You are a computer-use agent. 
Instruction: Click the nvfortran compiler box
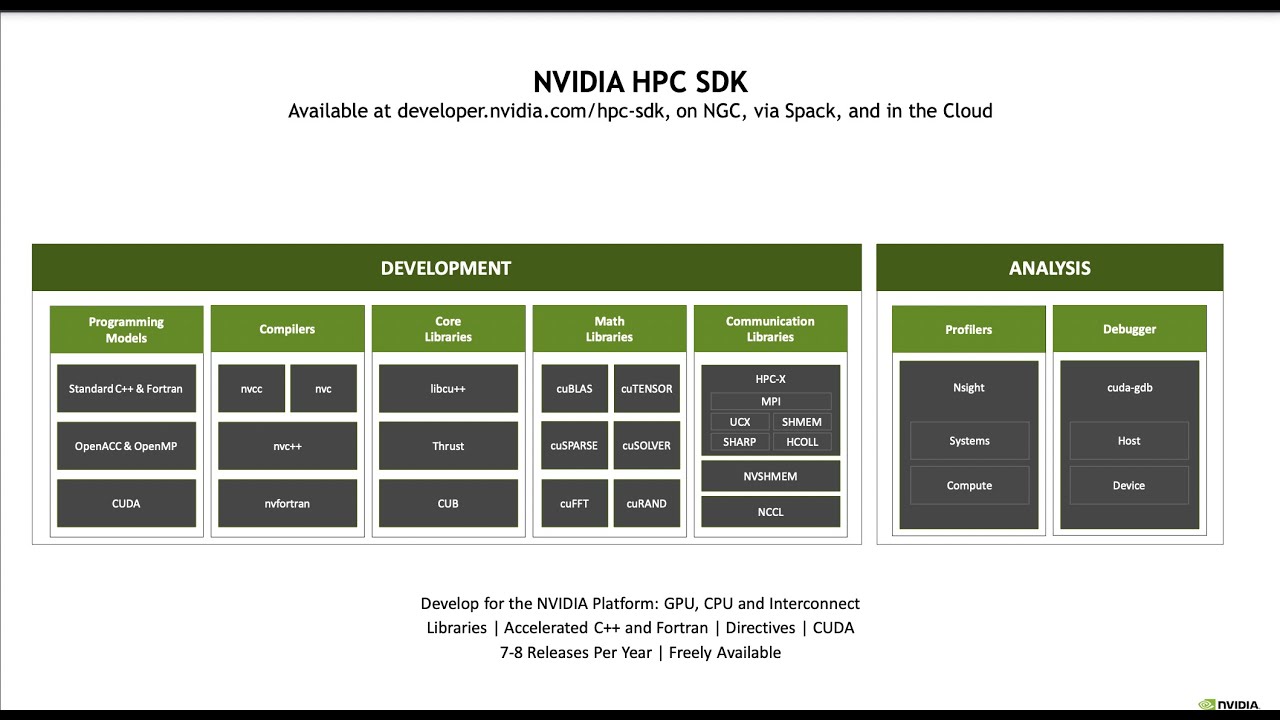point(287,503)
